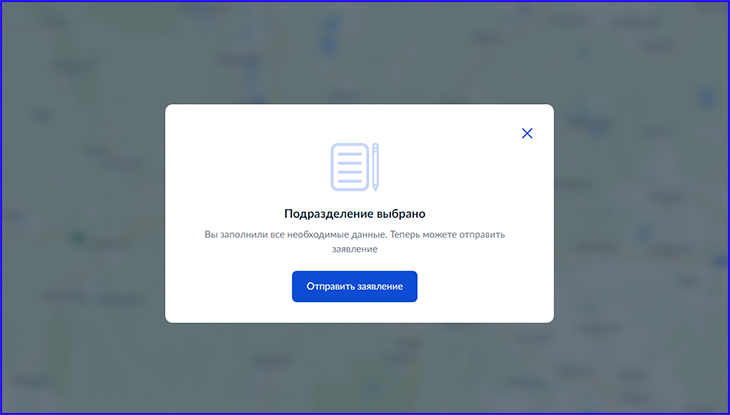The width and height of the screenshot is (730, 415).
Task: Click the pencil icon beside the notepad
Action: [376, 167]
